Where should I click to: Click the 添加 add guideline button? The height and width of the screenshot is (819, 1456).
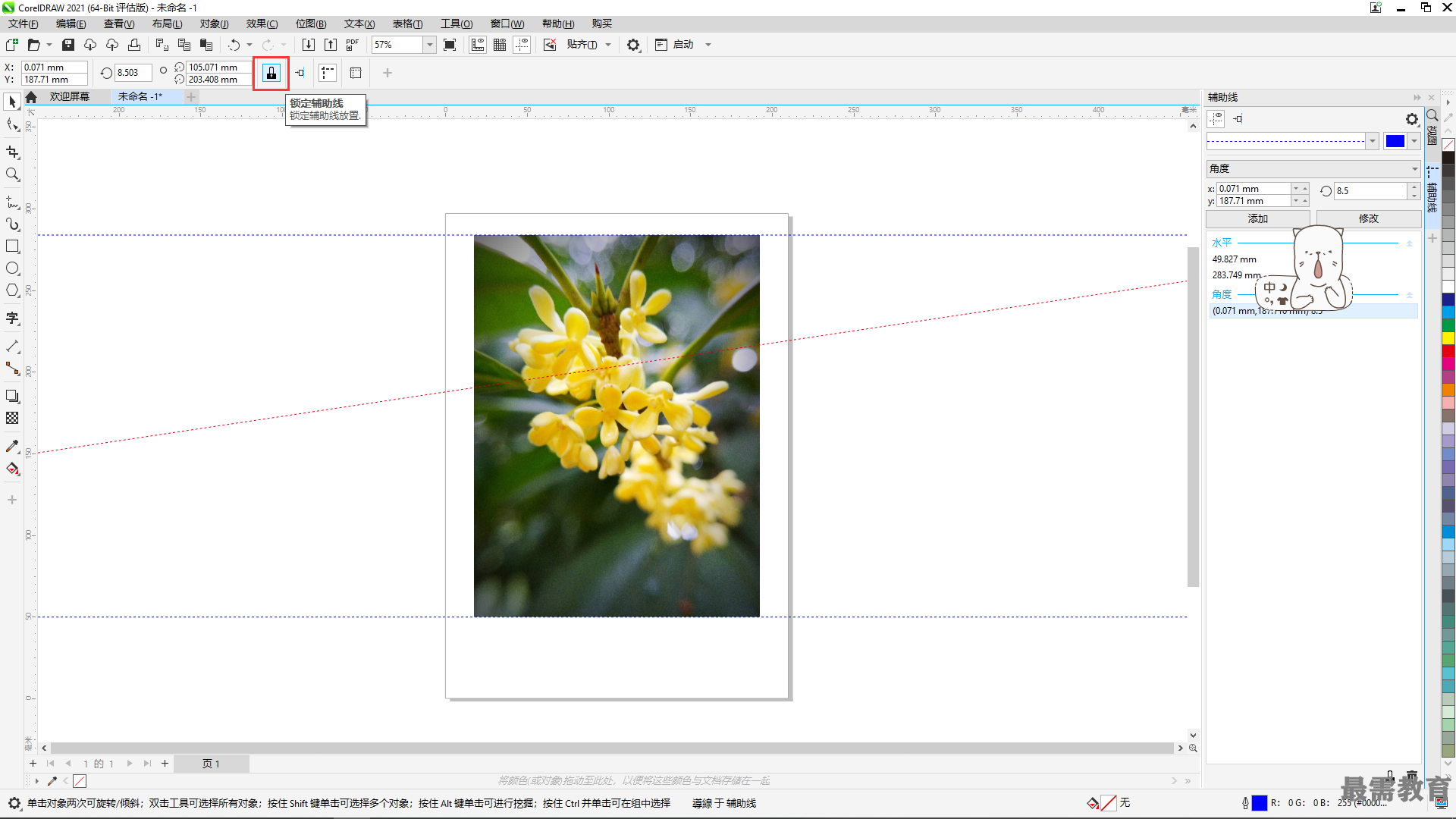1258,218
